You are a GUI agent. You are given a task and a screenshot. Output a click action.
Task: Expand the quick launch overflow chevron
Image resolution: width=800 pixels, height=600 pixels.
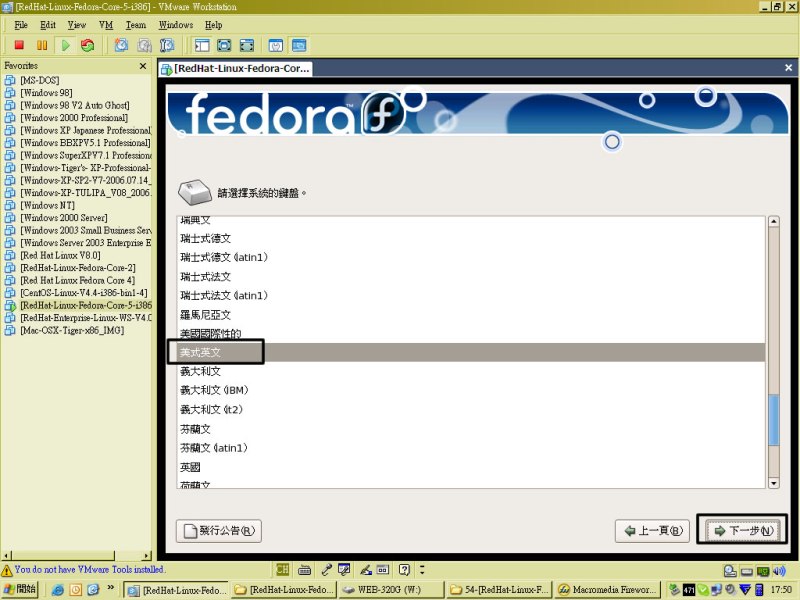[x=111, y=588]
